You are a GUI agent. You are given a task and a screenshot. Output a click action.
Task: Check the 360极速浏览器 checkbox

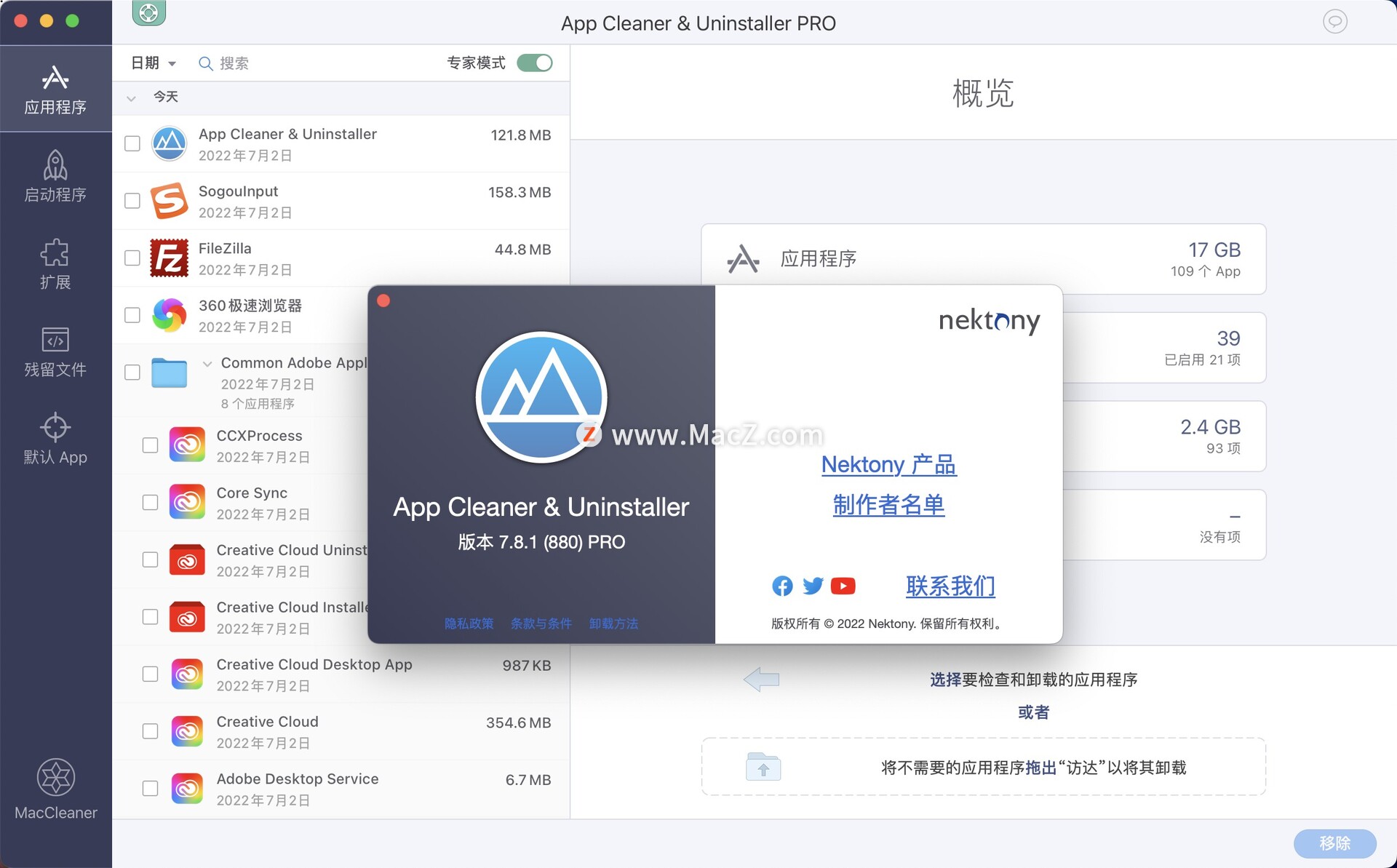click(x=132, y=315)
